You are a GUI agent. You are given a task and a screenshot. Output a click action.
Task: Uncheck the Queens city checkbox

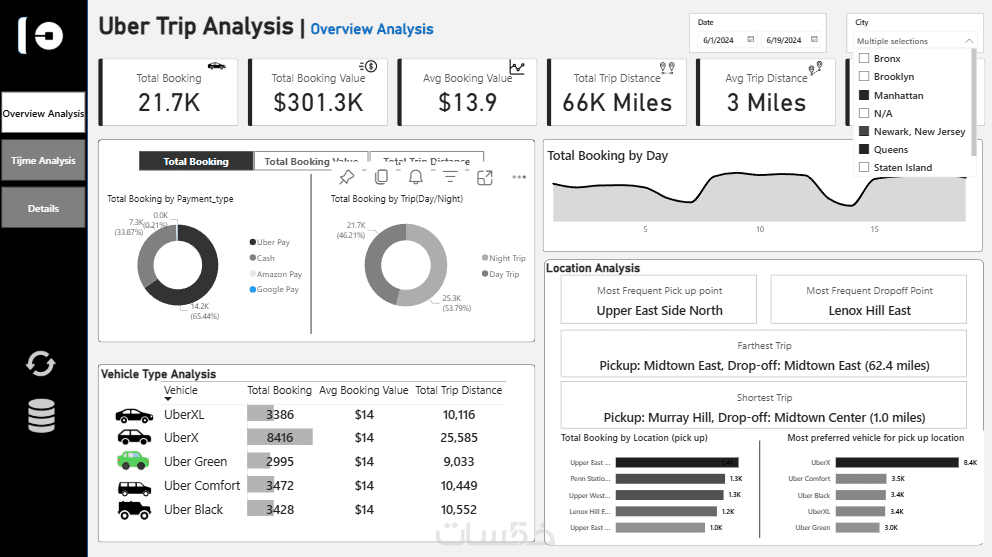(864, 149)
